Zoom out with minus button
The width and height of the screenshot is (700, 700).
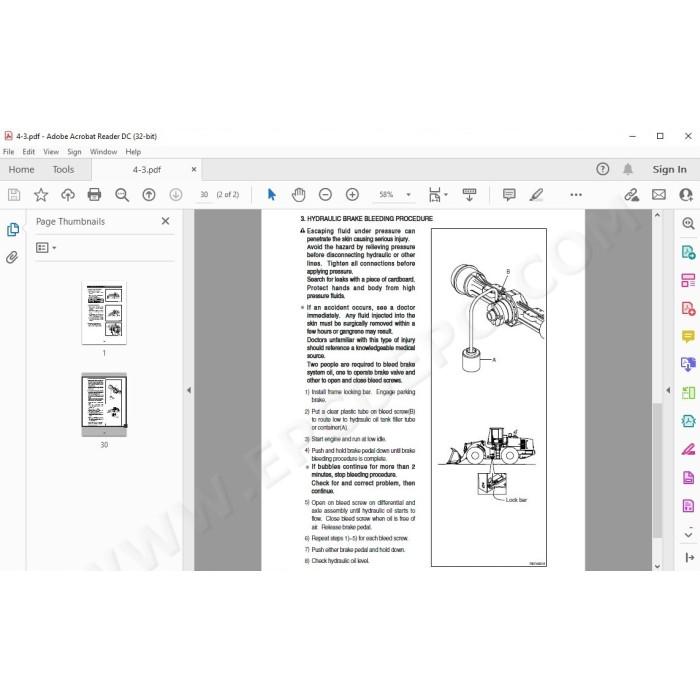click(x=325, y=195)
